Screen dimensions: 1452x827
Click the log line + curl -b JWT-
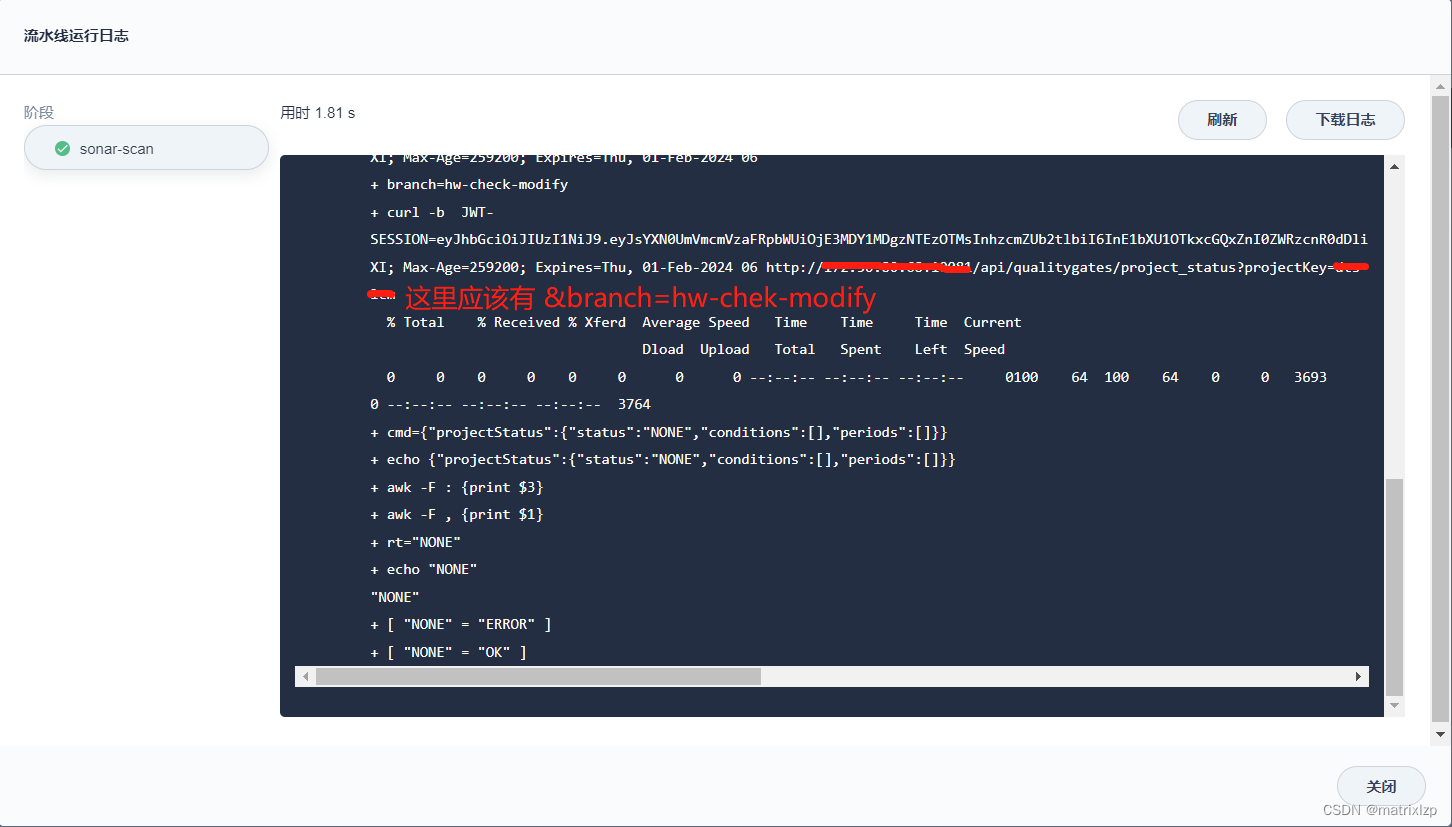[432, 213]
